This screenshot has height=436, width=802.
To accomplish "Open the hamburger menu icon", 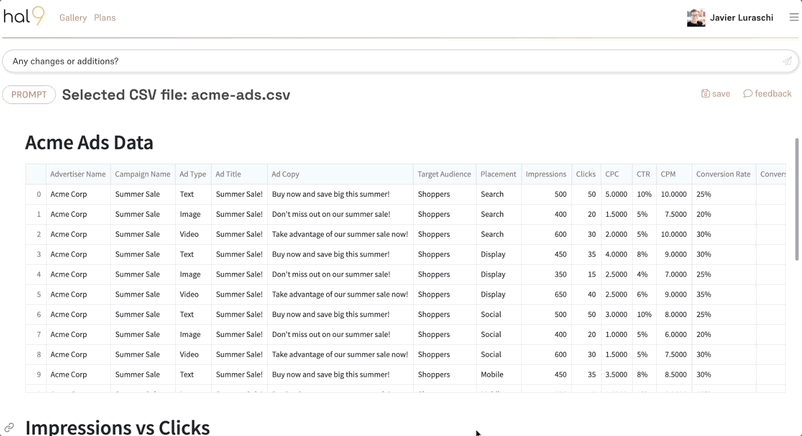I will tap(794, 17).
